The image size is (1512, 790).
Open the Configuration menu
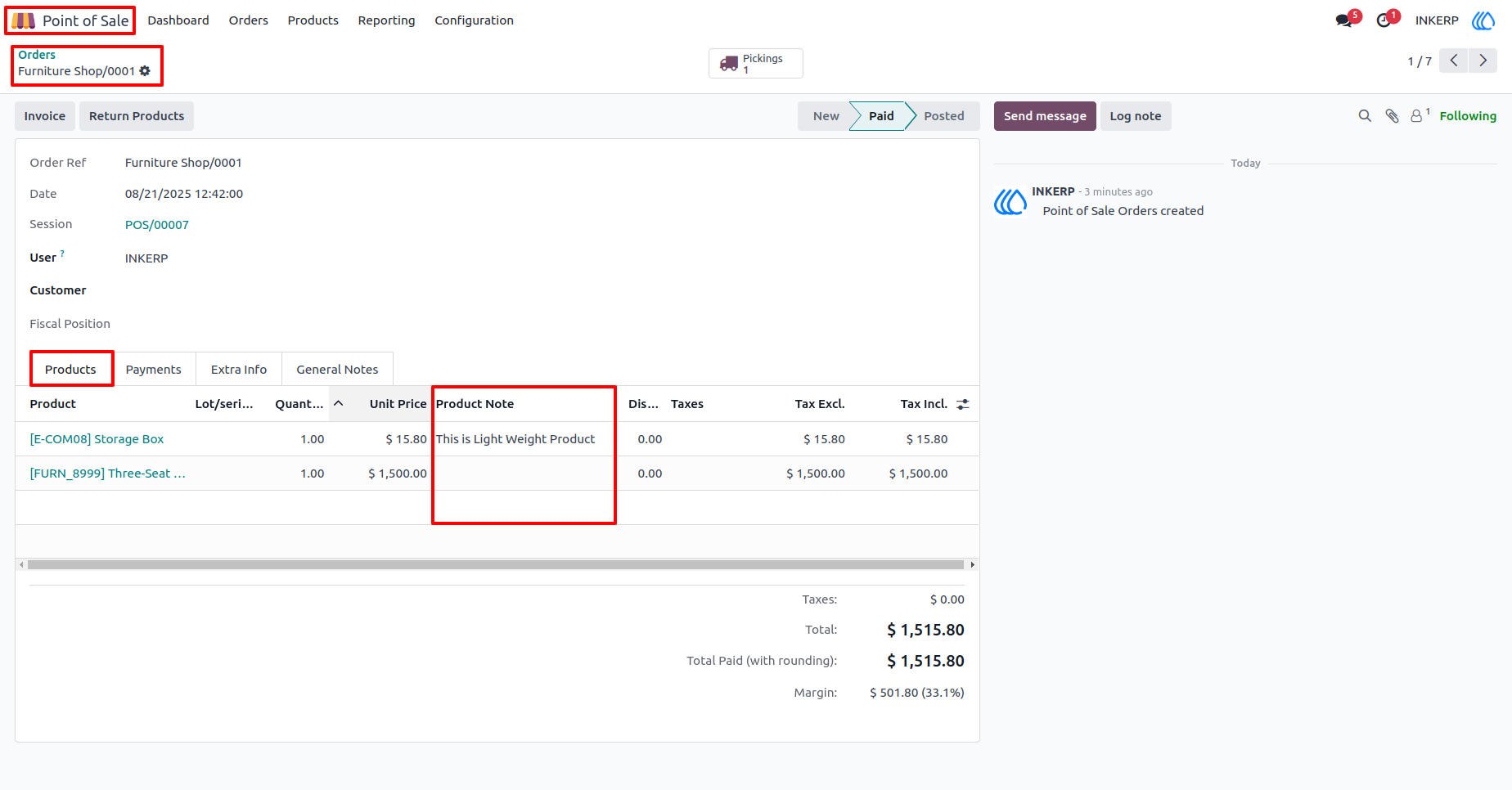(x=474, y=20)
